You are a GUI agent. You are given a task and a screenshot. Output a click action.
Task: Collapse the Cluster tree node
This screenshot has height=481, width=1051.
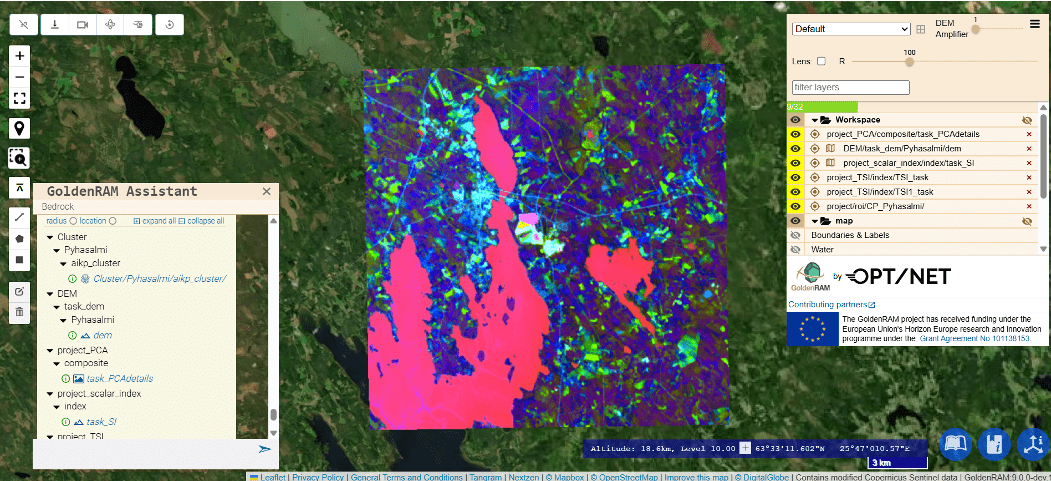(x=49, y=237)
